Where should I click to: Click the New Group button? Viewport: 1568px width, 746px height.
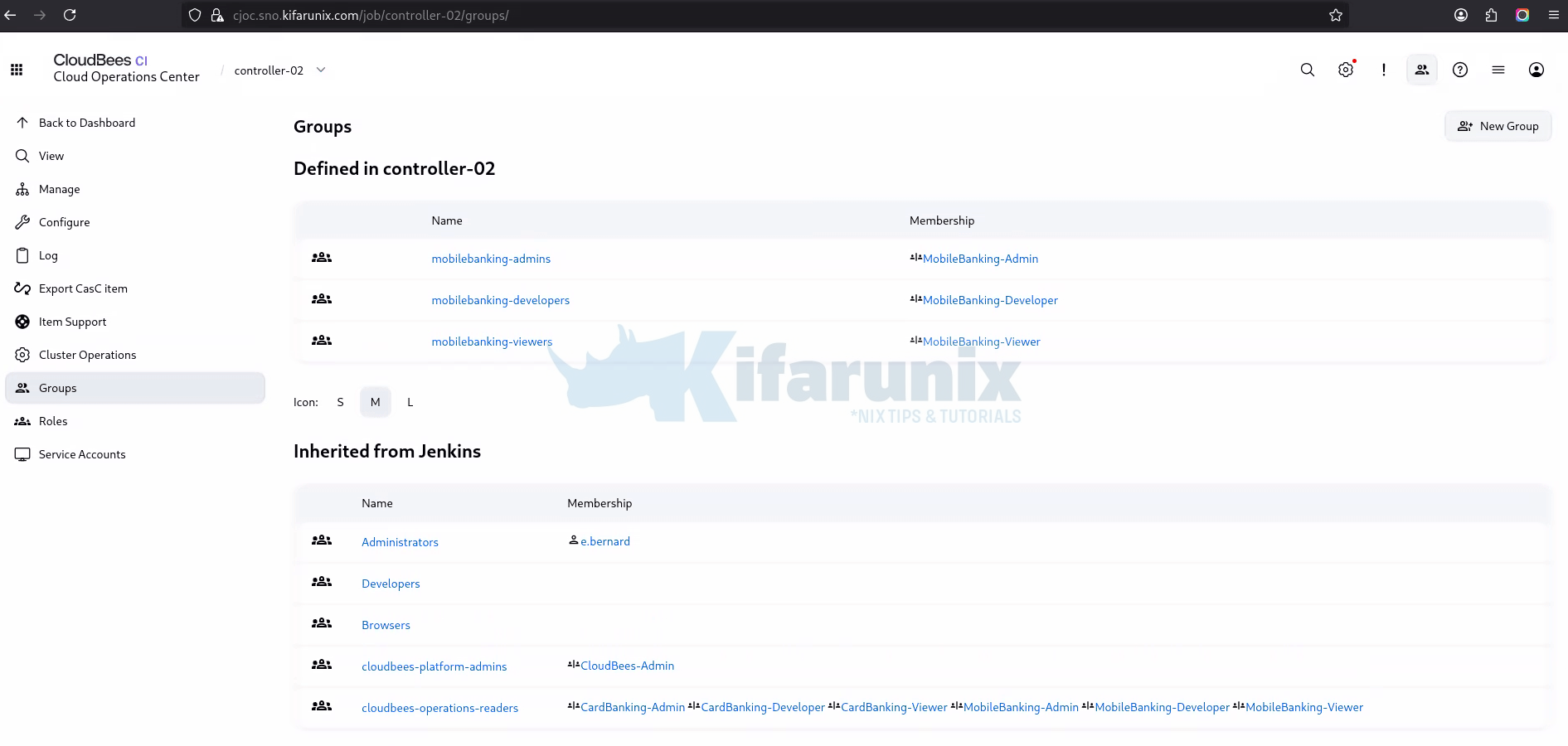[x=1498, y=126]
